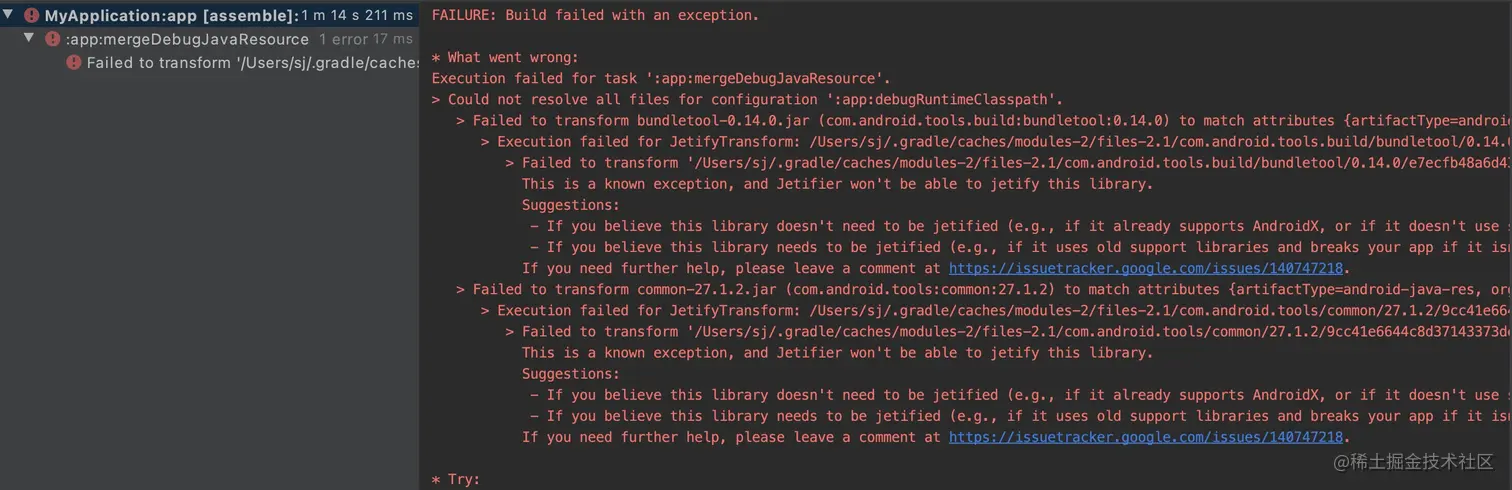The width and height of the screenshot is (1512, 490).
Task: Click the FAILURE: Build failed line
Action: pos(595,15)
